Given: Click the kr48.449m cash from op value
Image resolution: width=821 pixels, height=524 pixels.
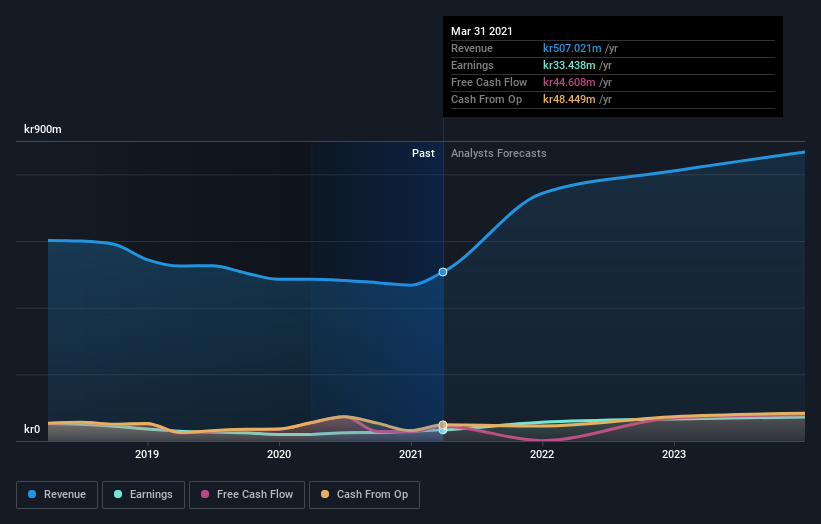Looking at the screenshot, I should pos(569,99).
